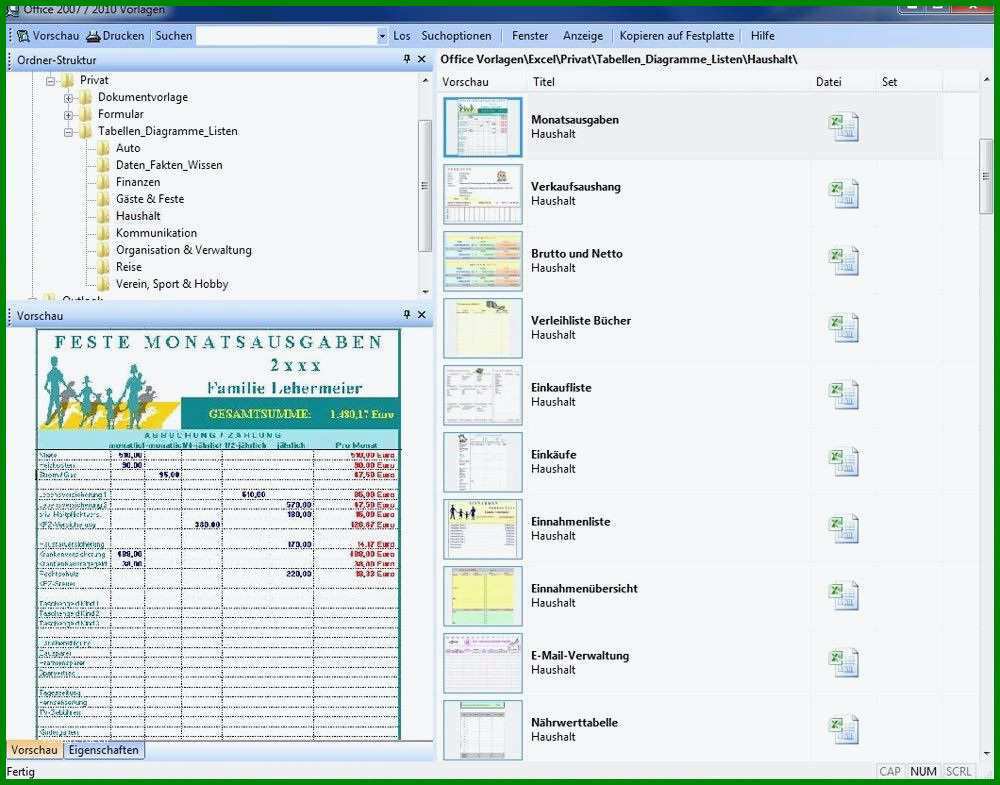This screenshot has width=1000, height=785.
Task: Select the Finanzen folder
Action: tap(138, 182)
